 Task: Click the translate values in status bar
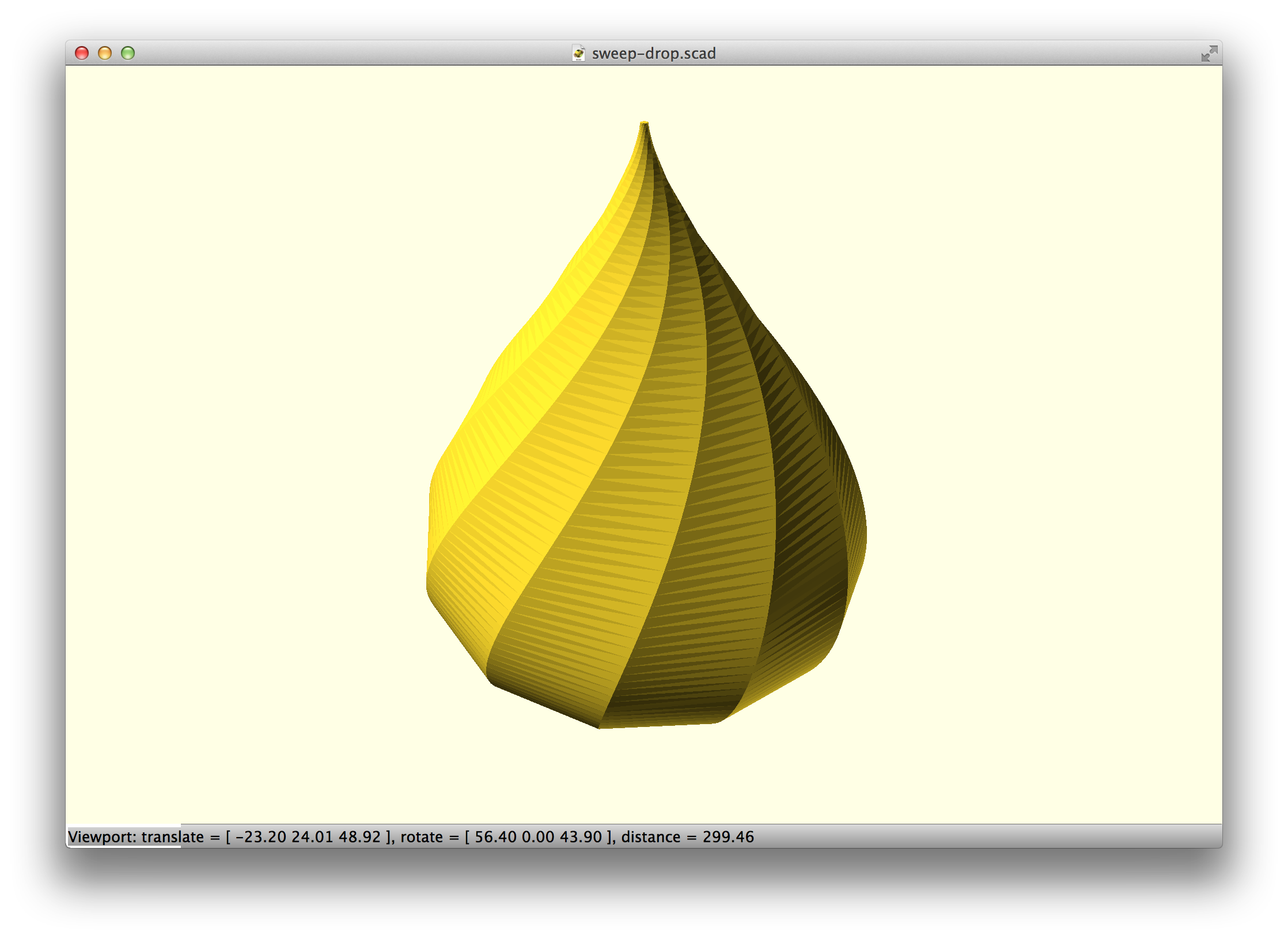click(308, 836)
